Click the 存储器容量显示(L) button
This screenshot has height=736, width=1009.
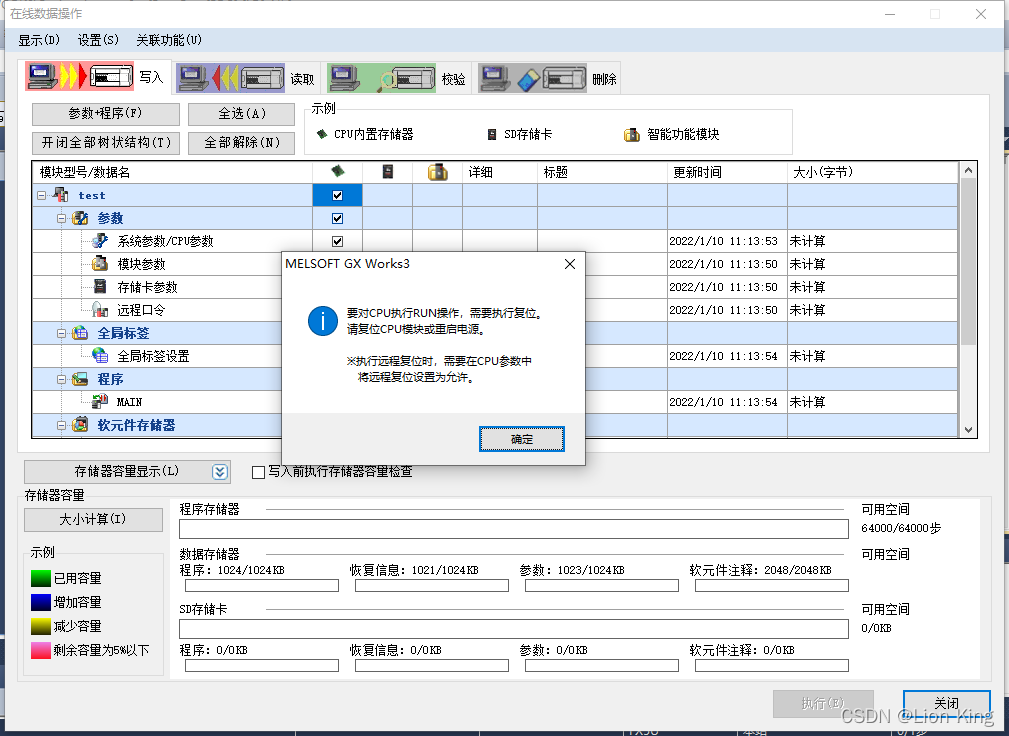tap(127, 472)
